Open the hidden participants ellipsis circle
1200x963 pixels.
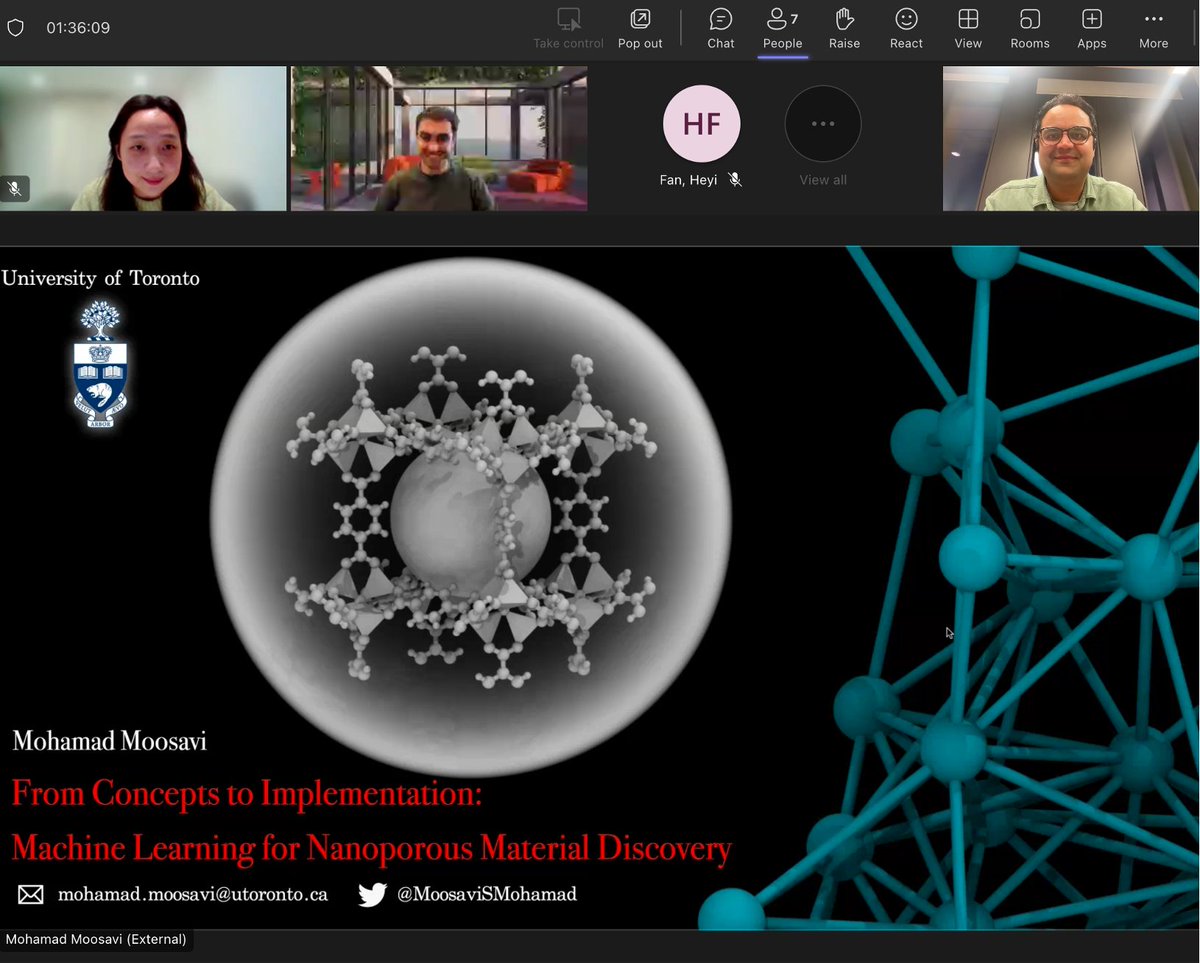tap(822, 123)
